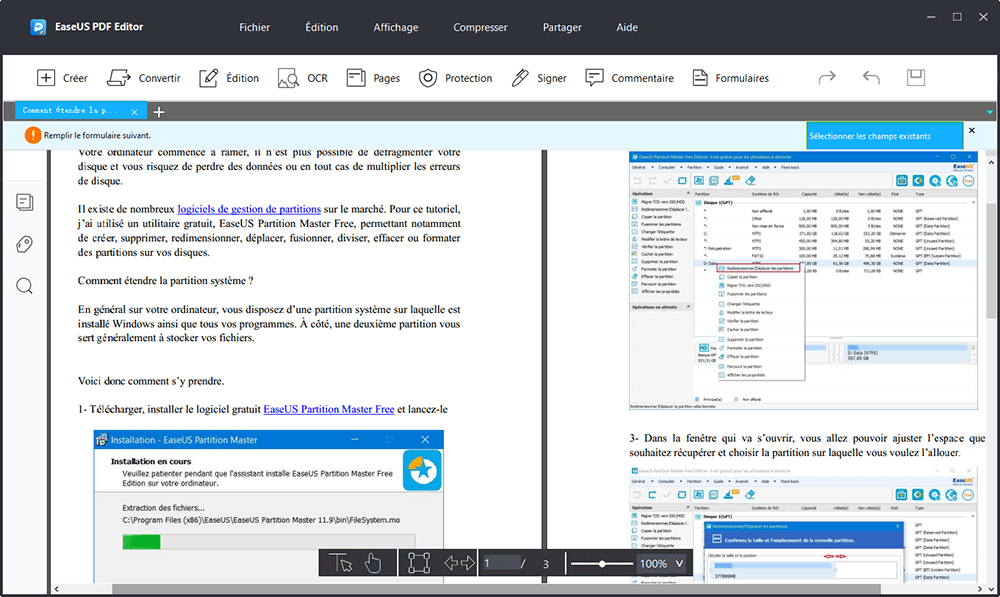Click the redo arrow icon
The image size is (1000, 597).
(x=827, y=78)
